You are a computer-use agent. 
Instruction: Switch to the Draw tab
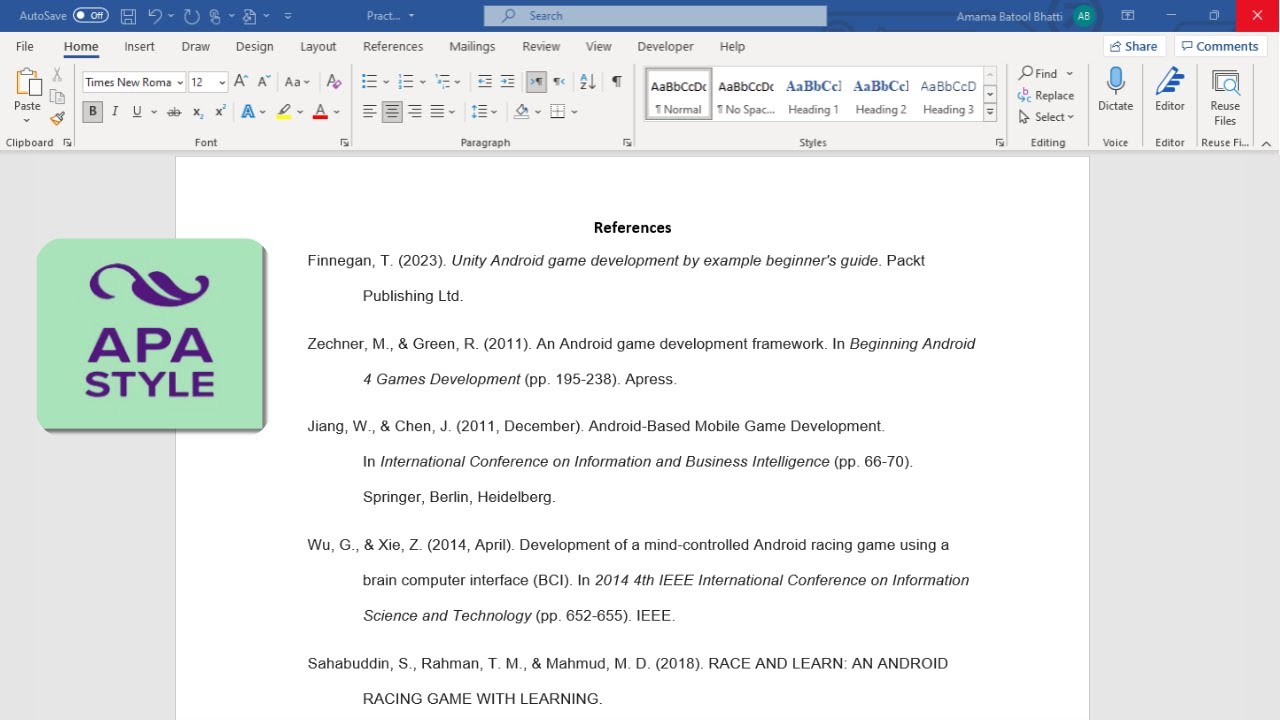(x=196, y=46)
